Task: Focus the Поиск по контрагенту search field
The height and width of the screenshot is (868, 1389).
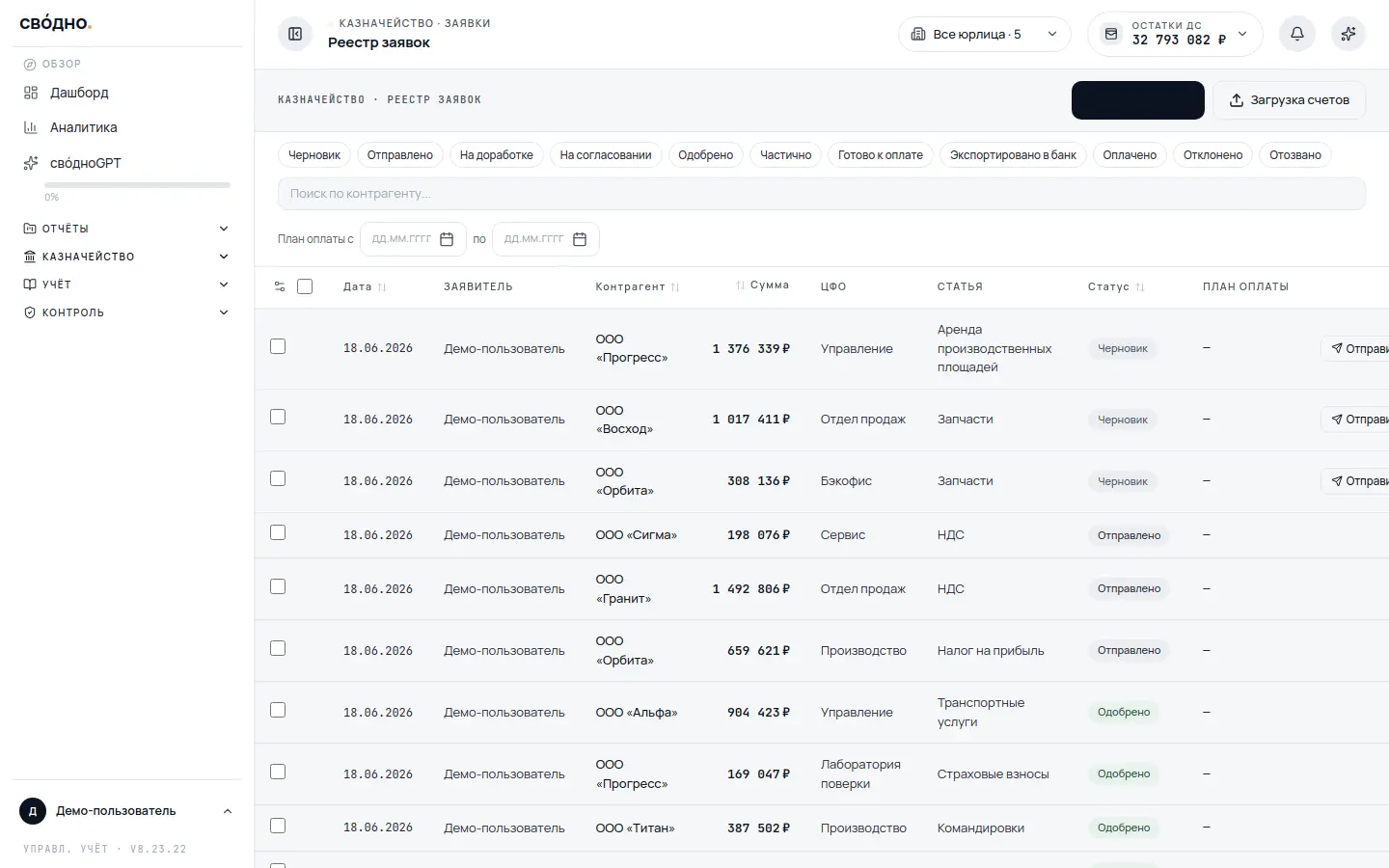Action: 822,194
